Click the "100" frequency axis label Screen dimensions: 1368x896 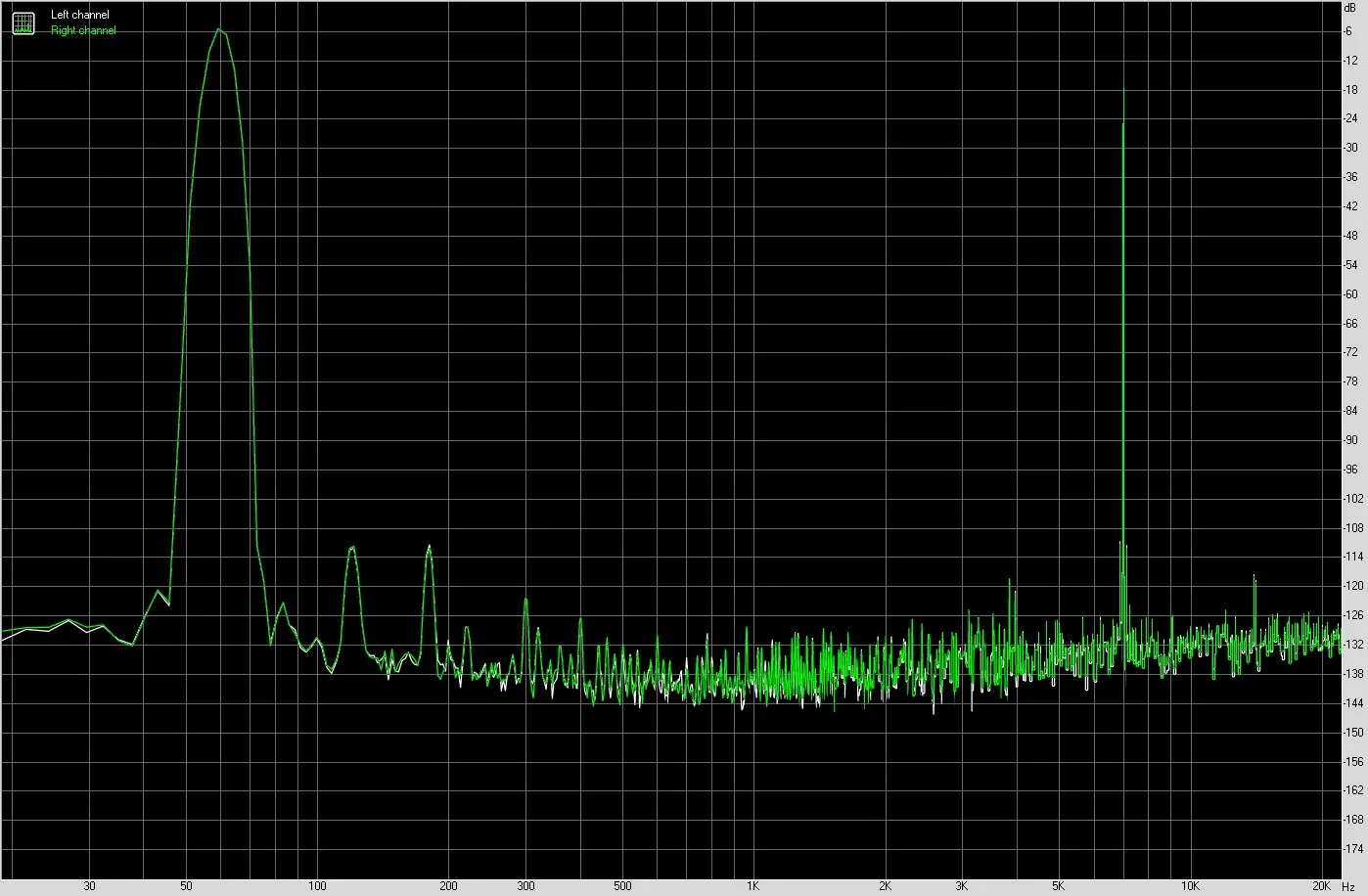click(x=317, y=886)
